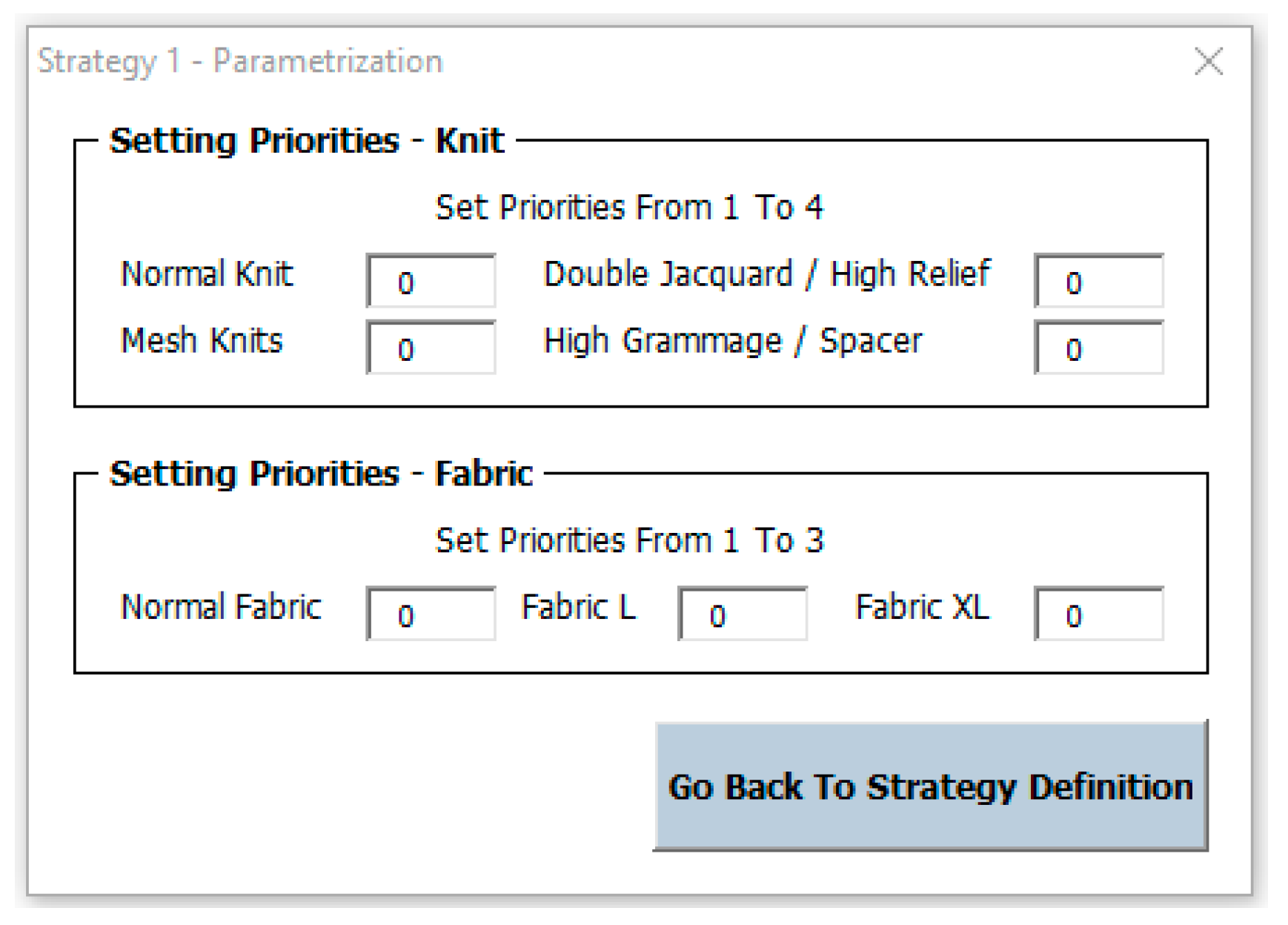Click the Mesh Knits label text

click(202, 341)
